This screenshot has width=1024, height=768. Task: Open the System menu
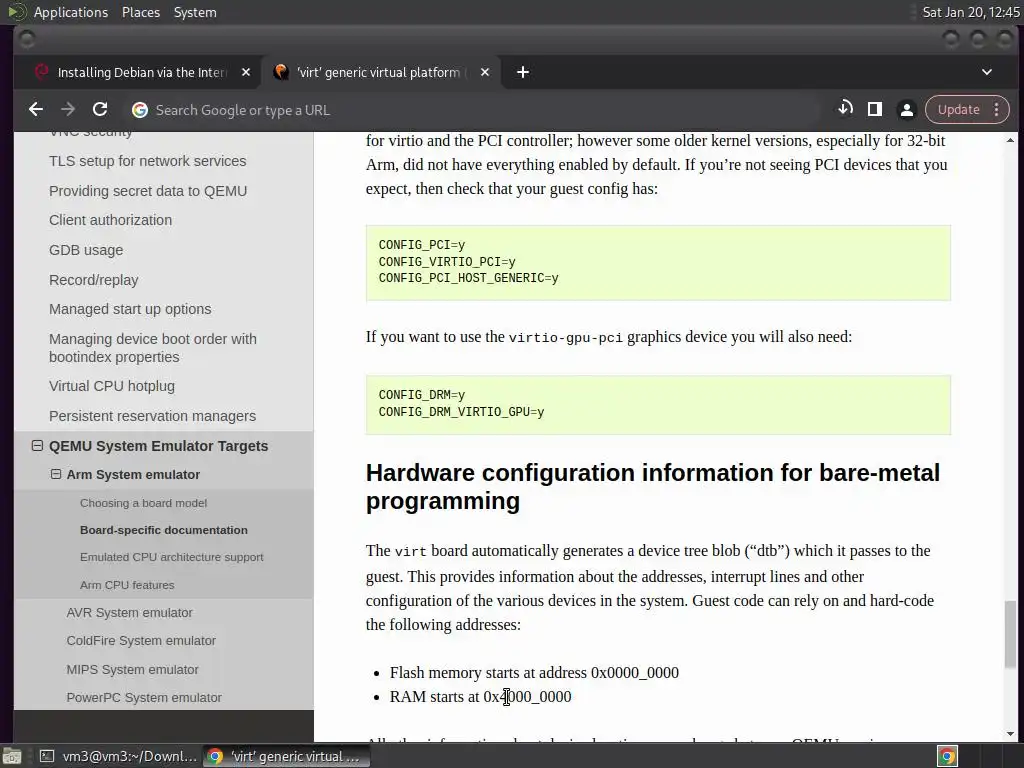(195, 12)
